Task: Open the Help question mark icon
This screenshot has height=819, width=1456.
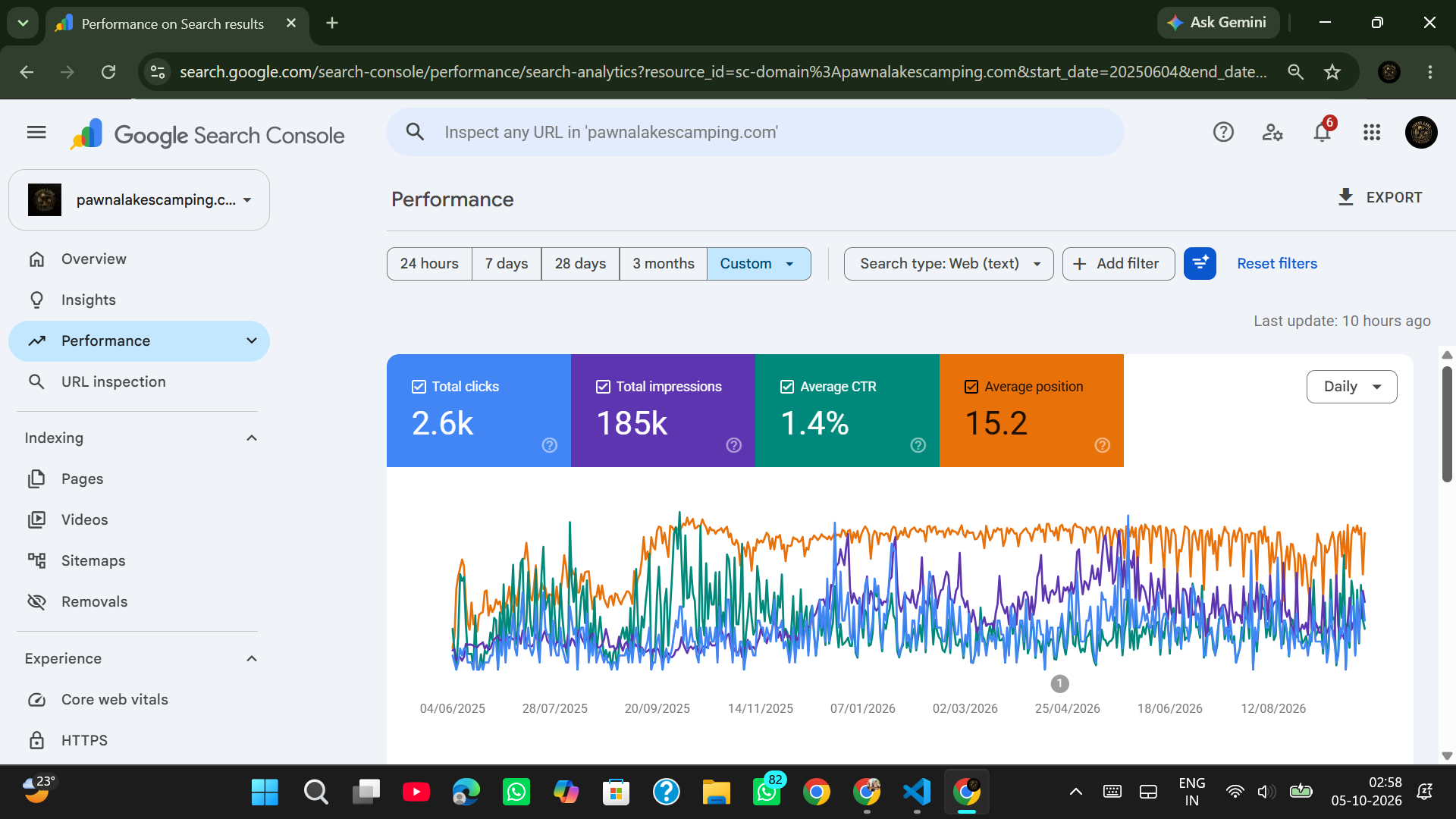Action: point(1223,133)
